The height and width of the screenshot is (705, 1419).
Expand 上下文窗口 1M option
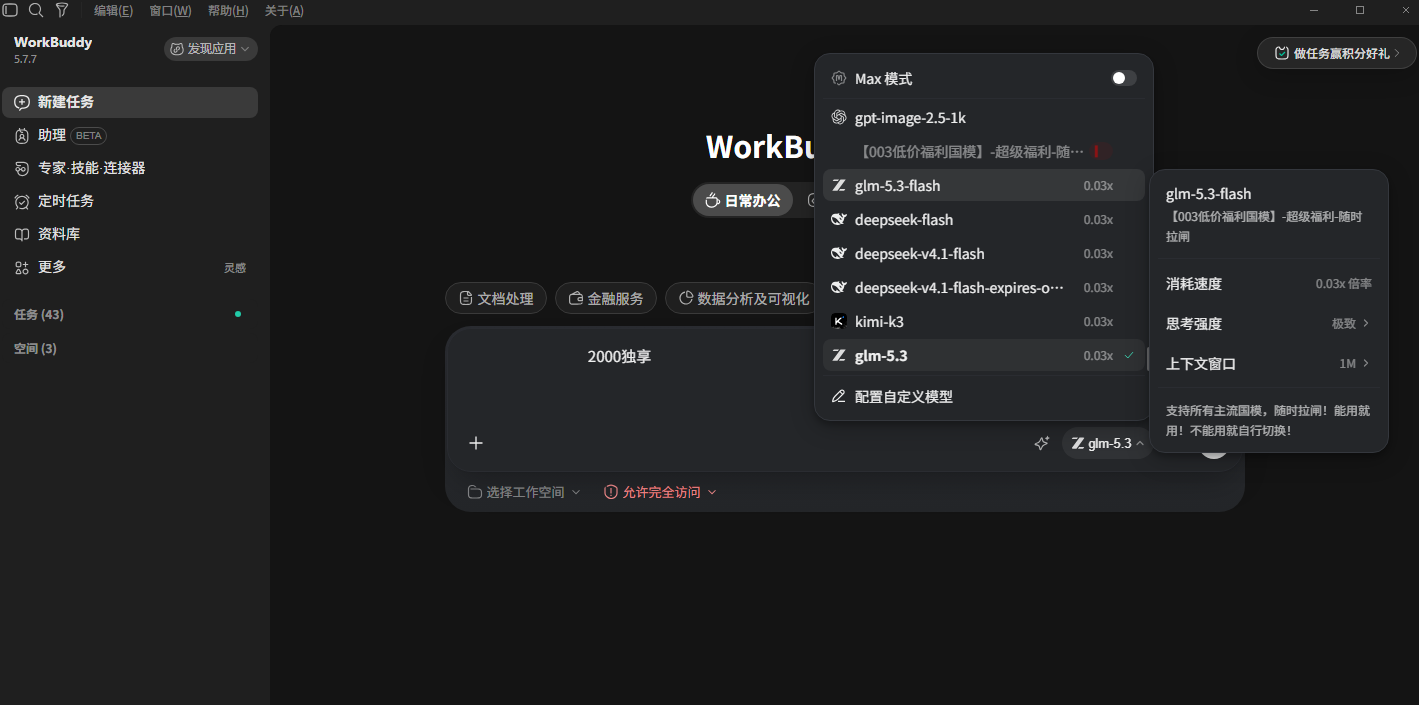point(1268,364)
